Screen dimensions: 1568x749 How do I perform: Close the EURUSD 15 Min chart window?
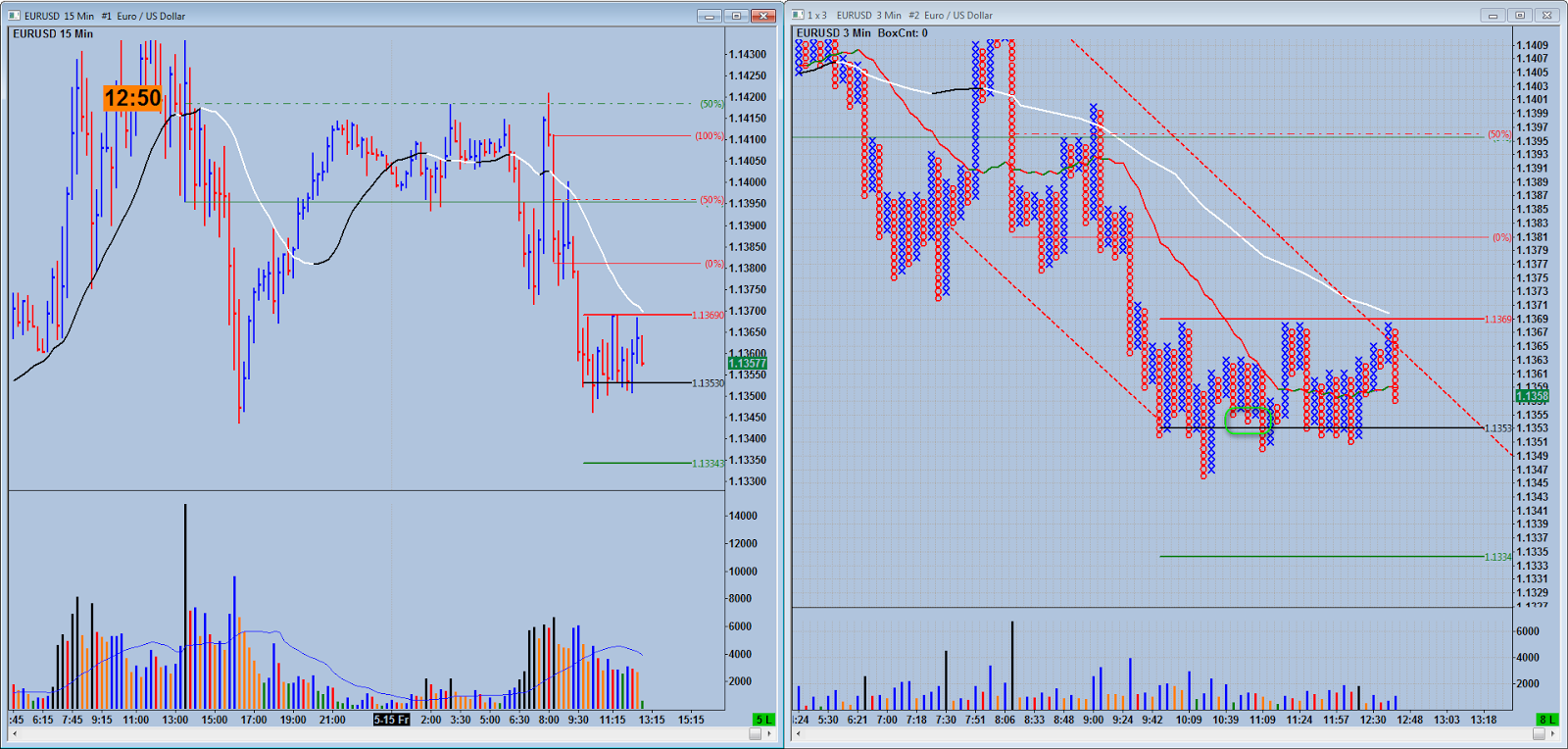click(763, 16)
